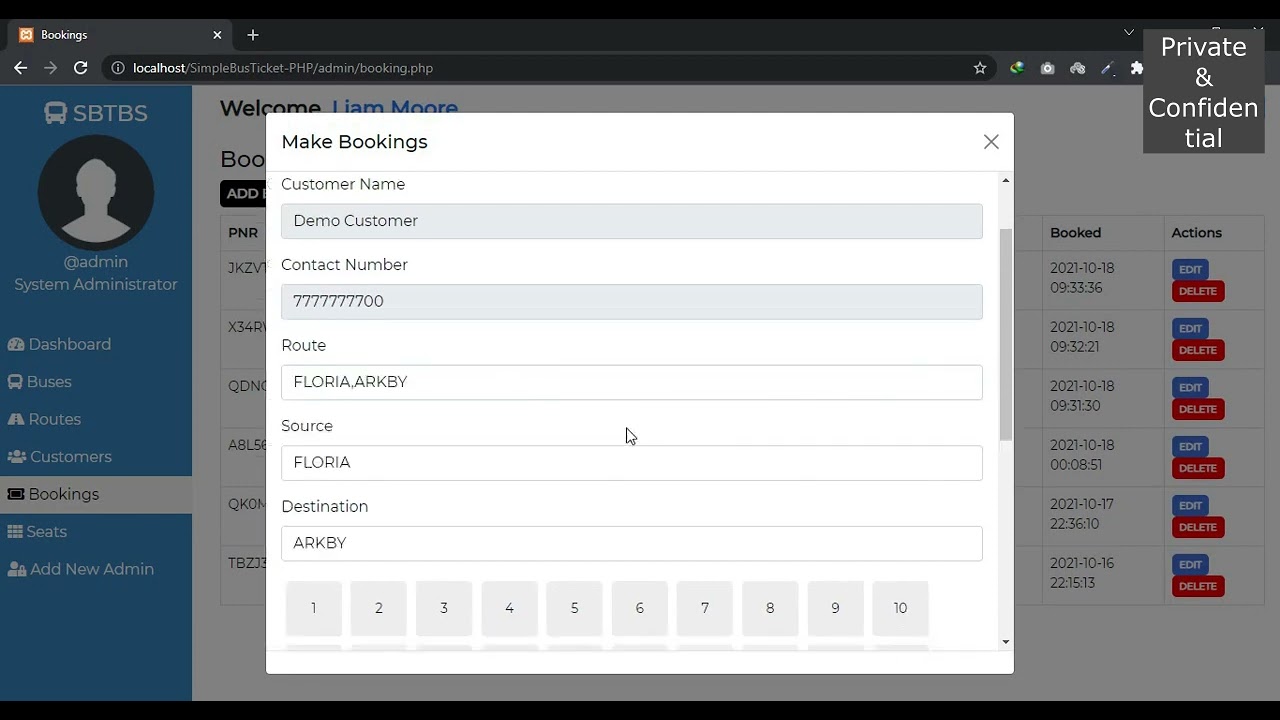Select seat number 9
Screen dimensions: 1280x720
pos(835,608)
